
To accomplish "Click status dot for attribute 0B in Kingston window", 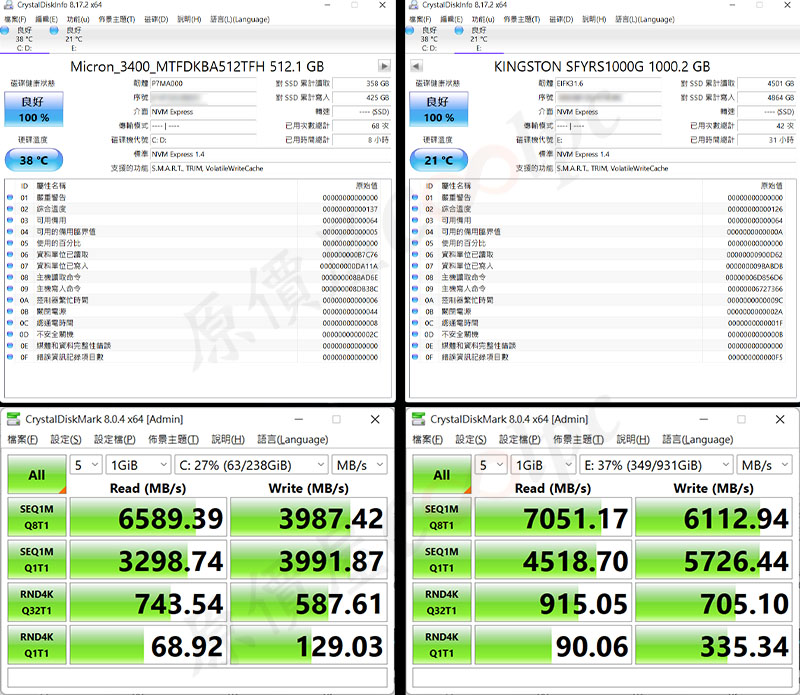I will (x=415, y=311).
